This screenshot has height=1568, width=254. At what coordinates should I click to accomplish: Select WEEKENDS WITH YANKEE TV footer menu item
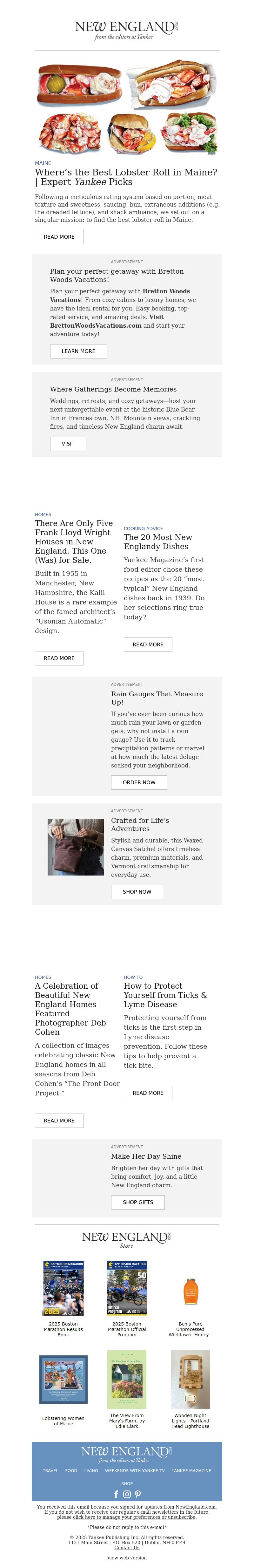[135, 1470]
